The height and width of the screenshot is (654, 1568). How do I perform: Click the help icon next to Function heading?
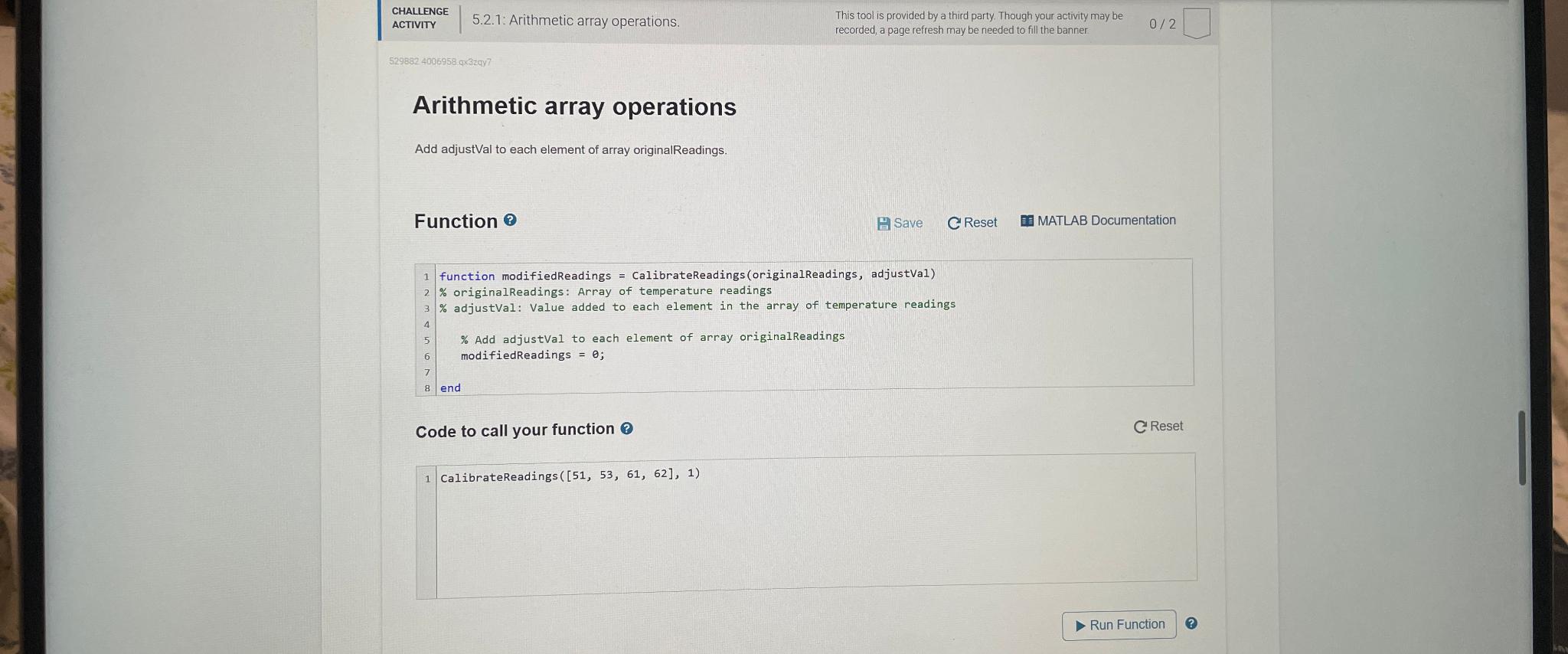510,221
